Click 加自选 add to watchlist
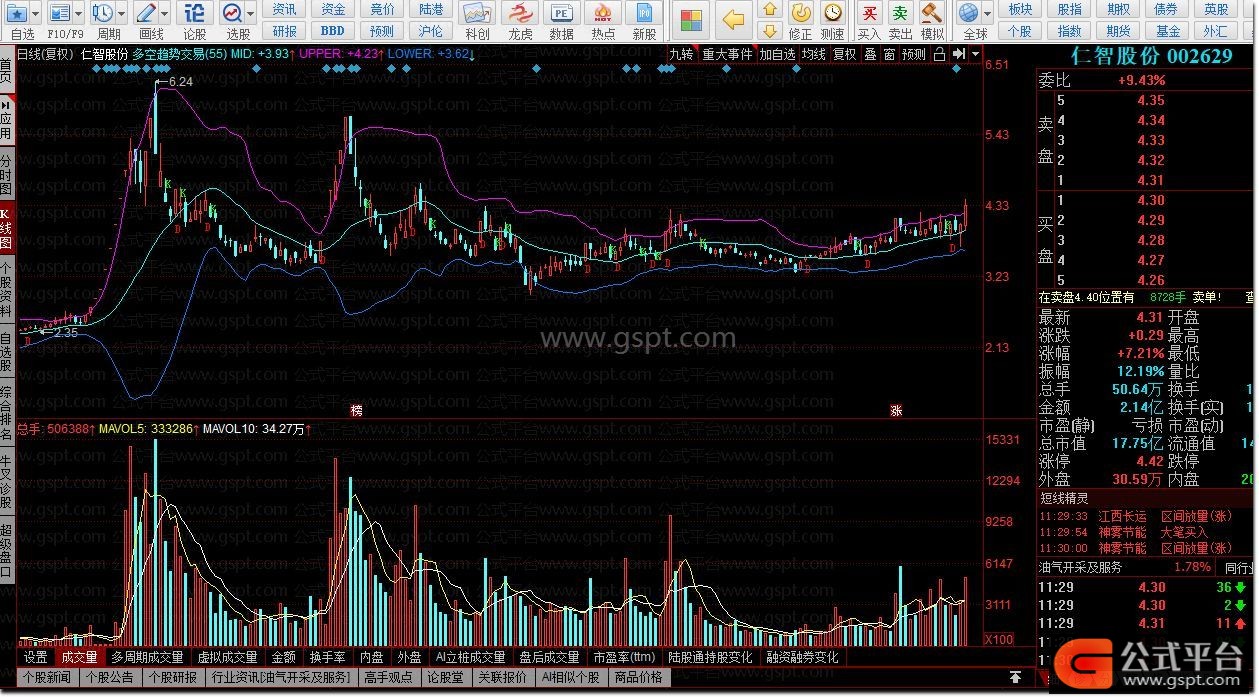Image resolution: width=1259 pixels, height=697 pixels. 777,54
